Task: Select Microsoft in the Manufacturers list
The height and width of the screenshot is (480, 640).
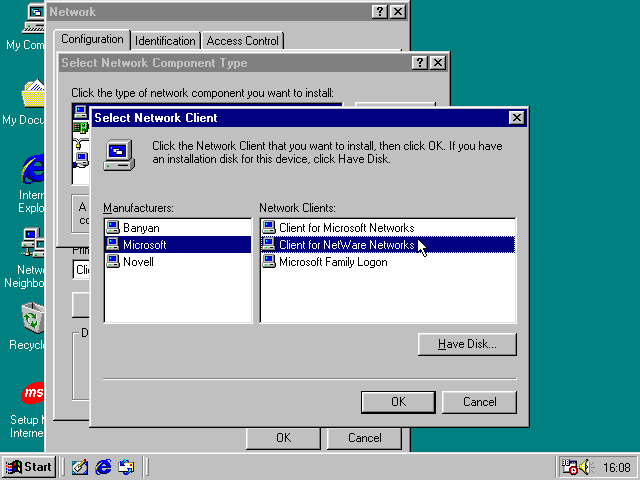Action: coord(178,244)
